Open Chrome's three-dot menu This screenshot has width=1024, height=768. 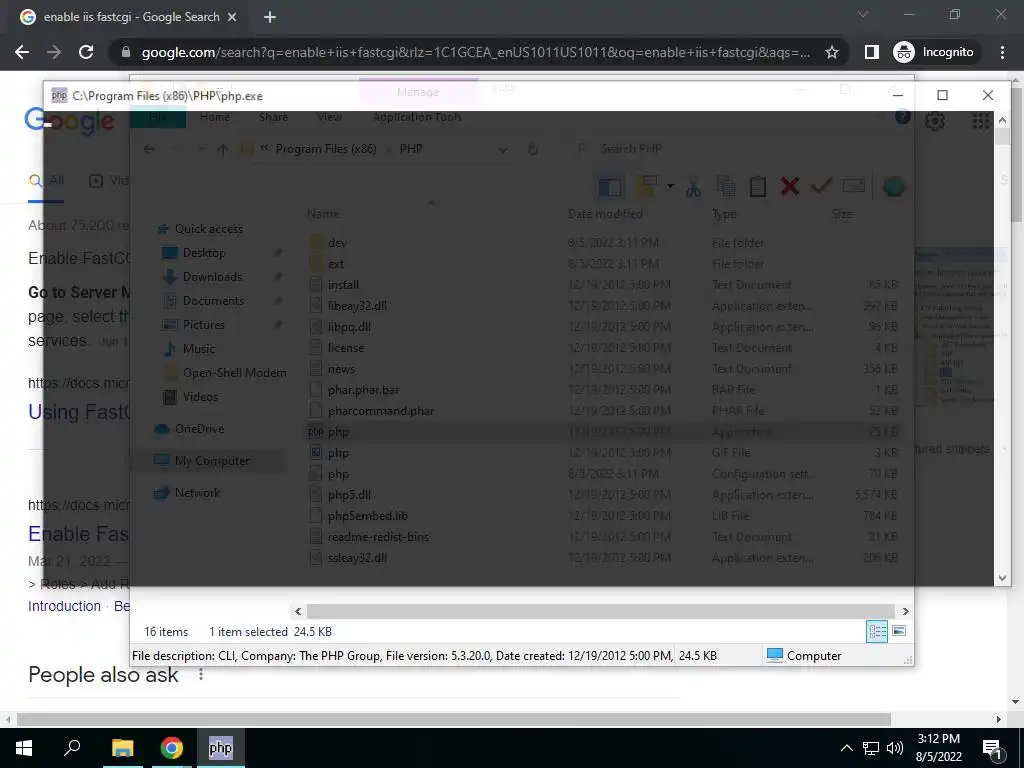1002,52
